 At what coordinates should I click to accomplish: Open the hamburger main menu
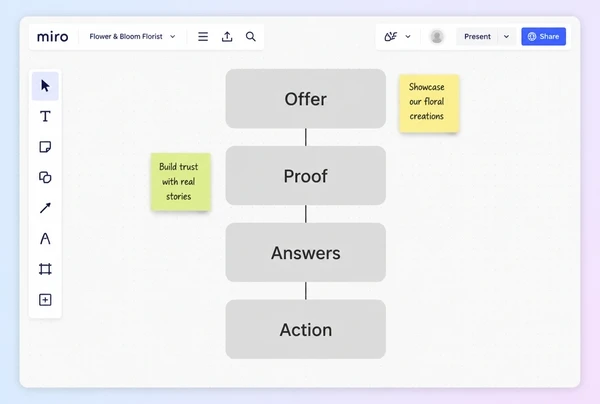coord(203,37)
